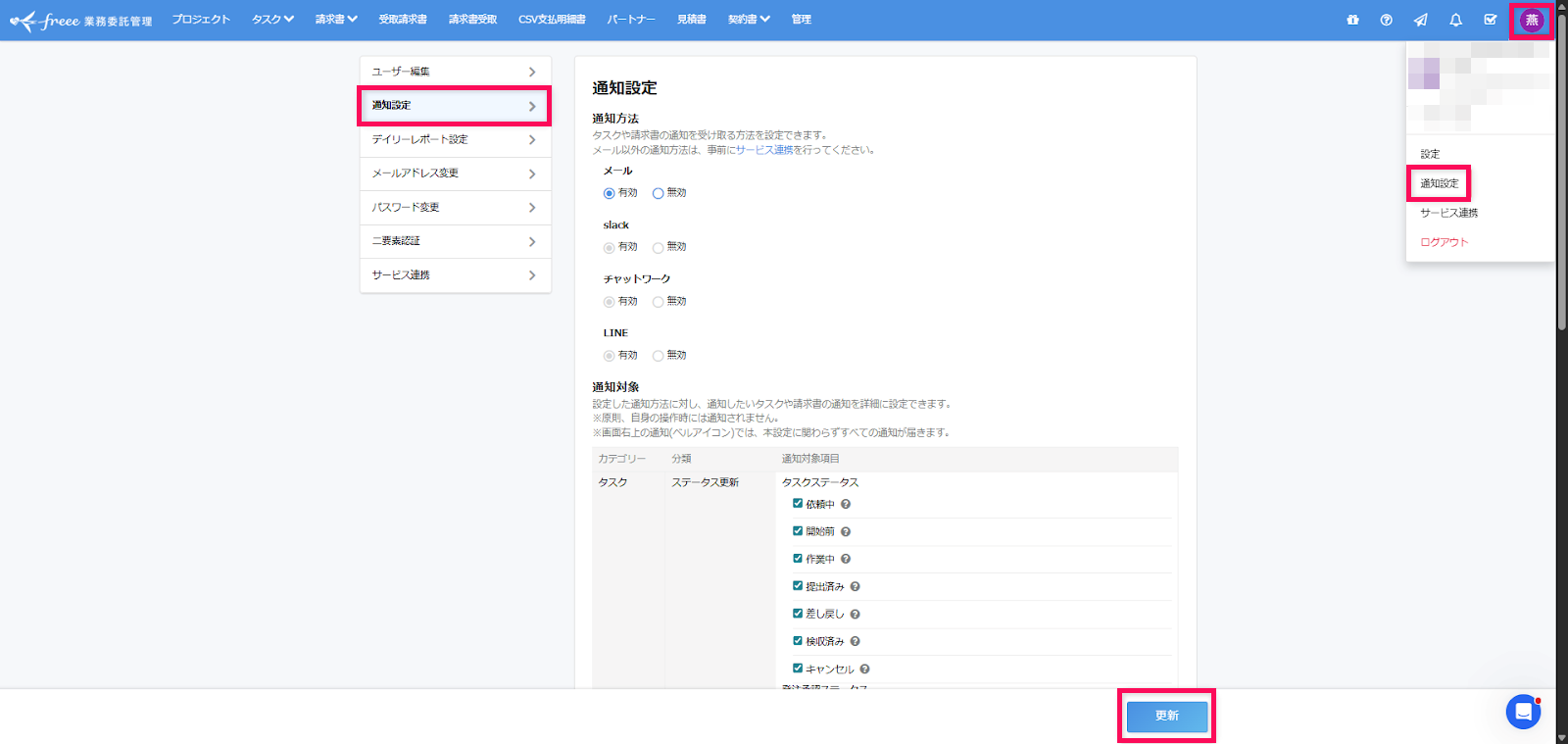Viewport: 1568px width, 744px height.
Task: Select 無効 radio under LINE
Action: [x=659, y=356]
